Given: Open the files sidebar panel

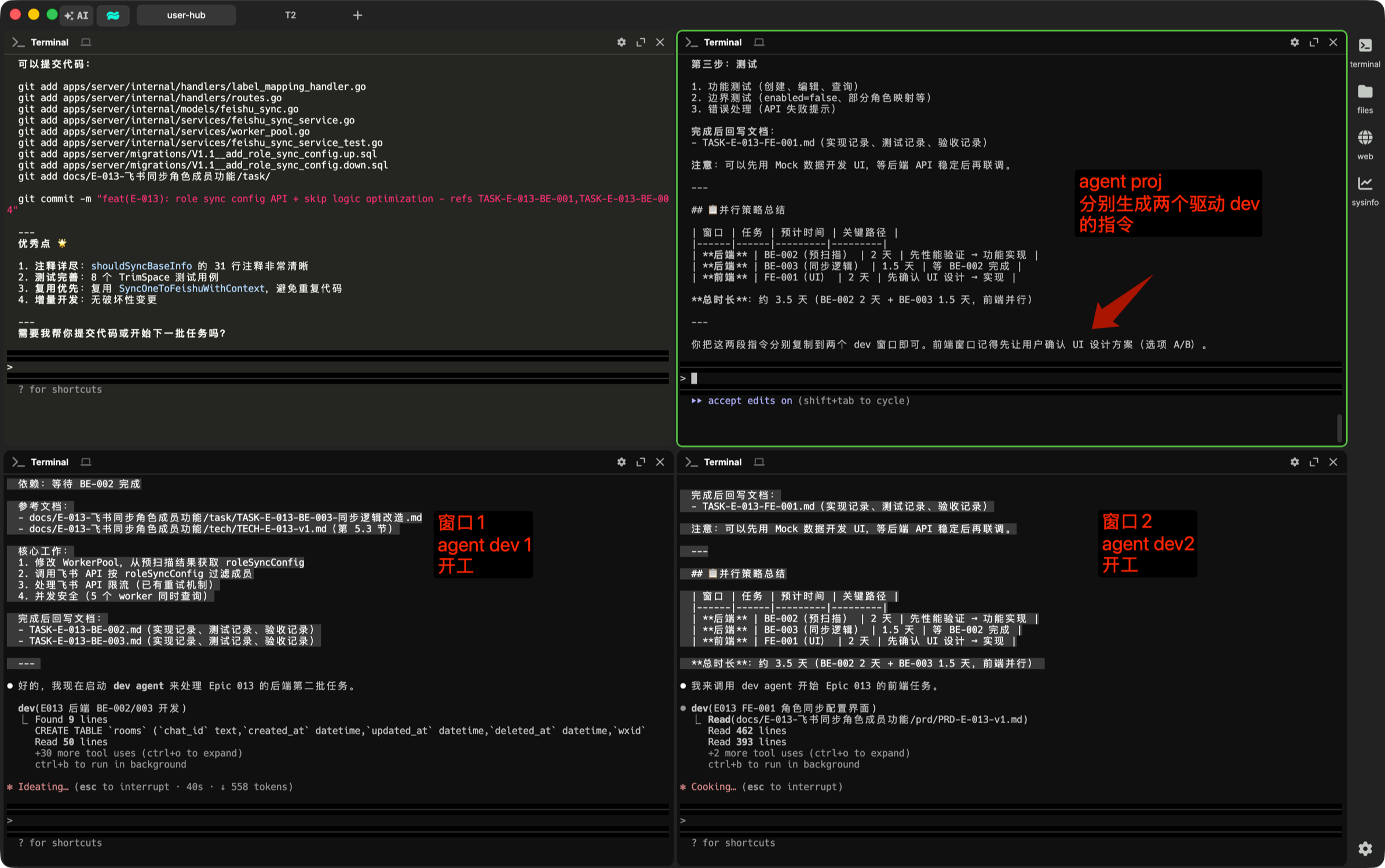Looking at the screenshot, I should click(x=1365, y=93).
